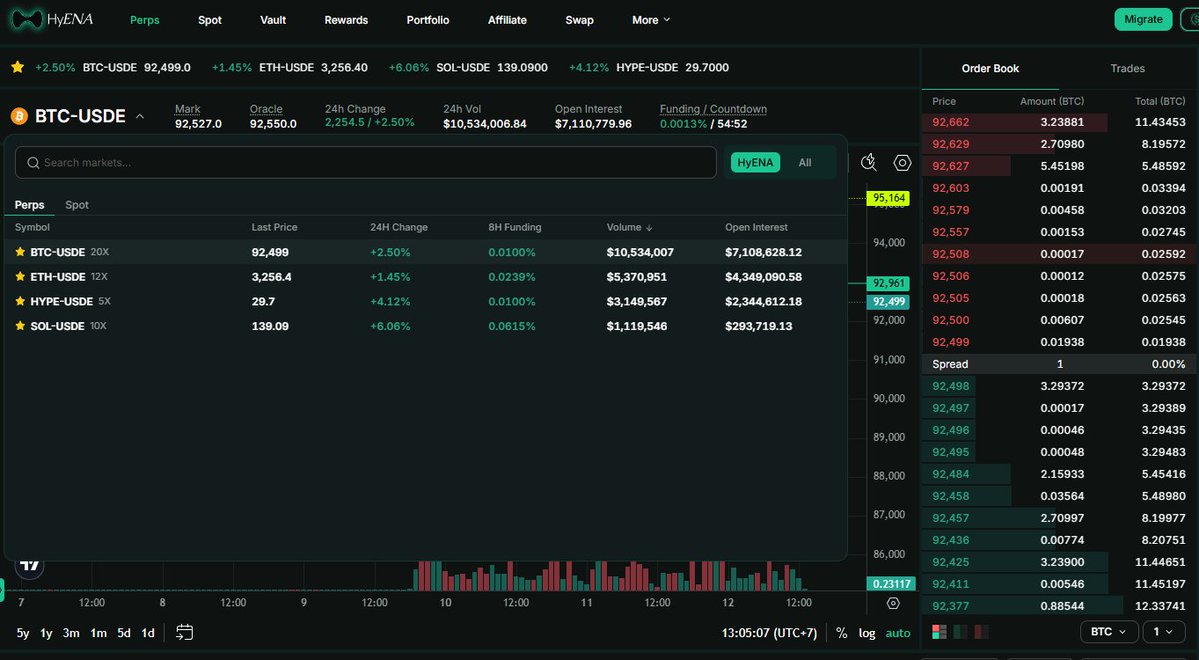Select BTC-USDE in ticker bar
Screen dimensions: 1199x660
tap(112, 67)
